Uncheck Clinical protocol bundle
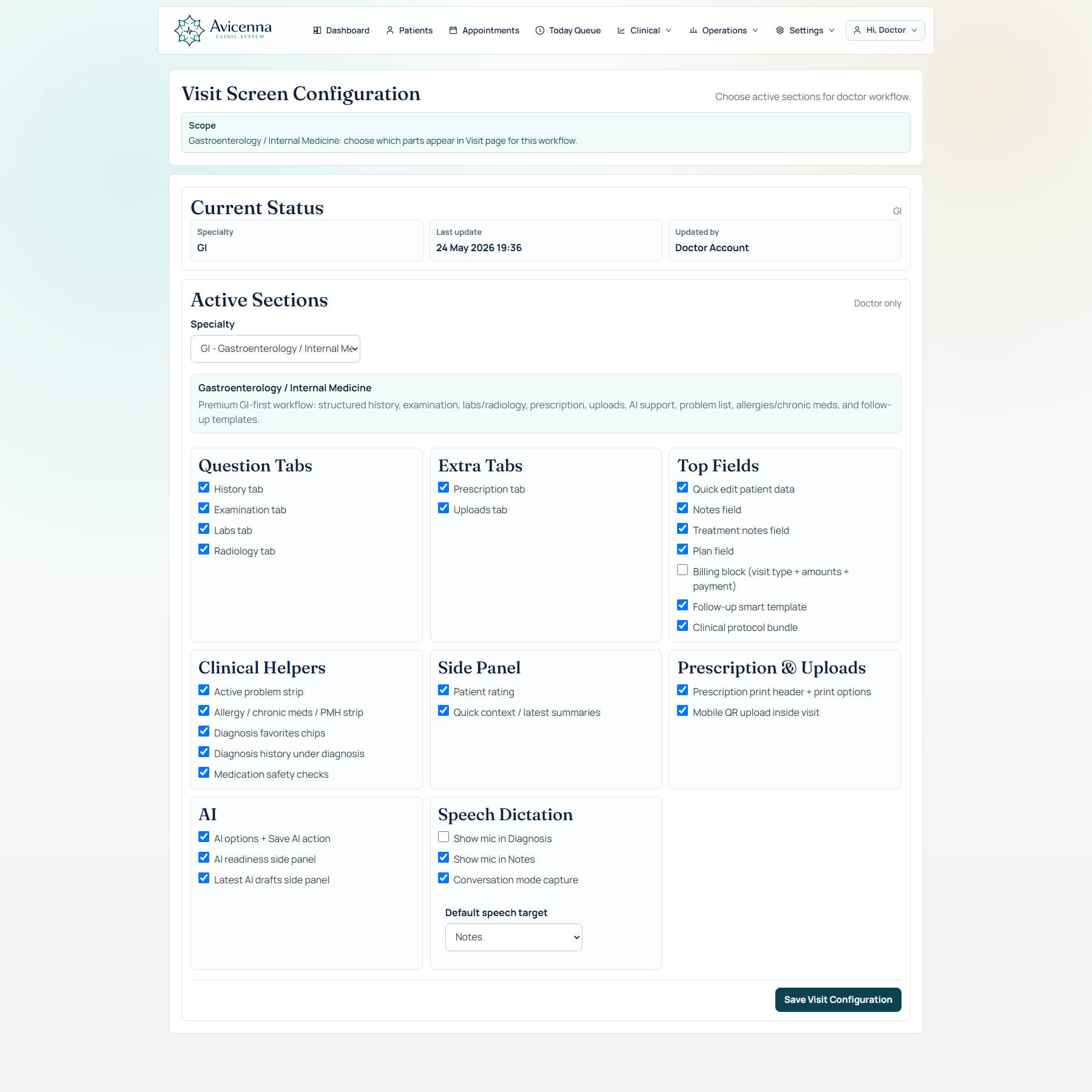Viewport: 1092px width, 1092px height. pos(682,626)
